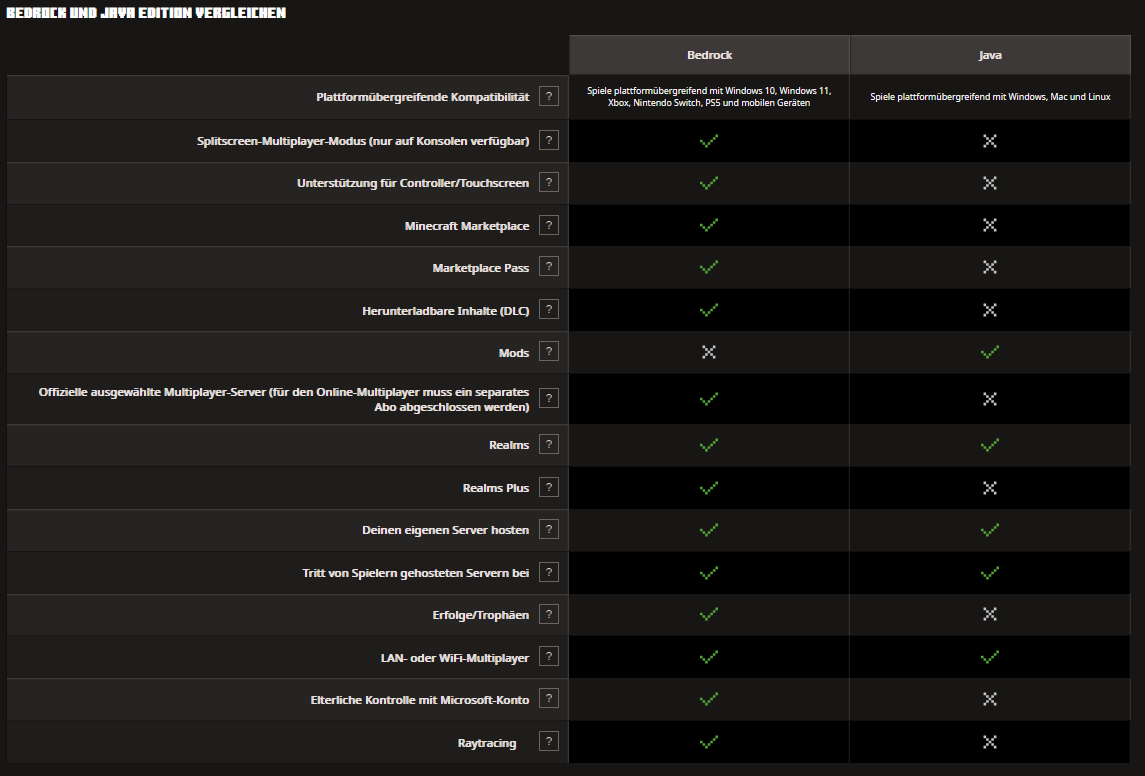The width and height of the screenshot is (1145, 776).
Task: Select the Java column header
Action: click(x=990, y=55)
